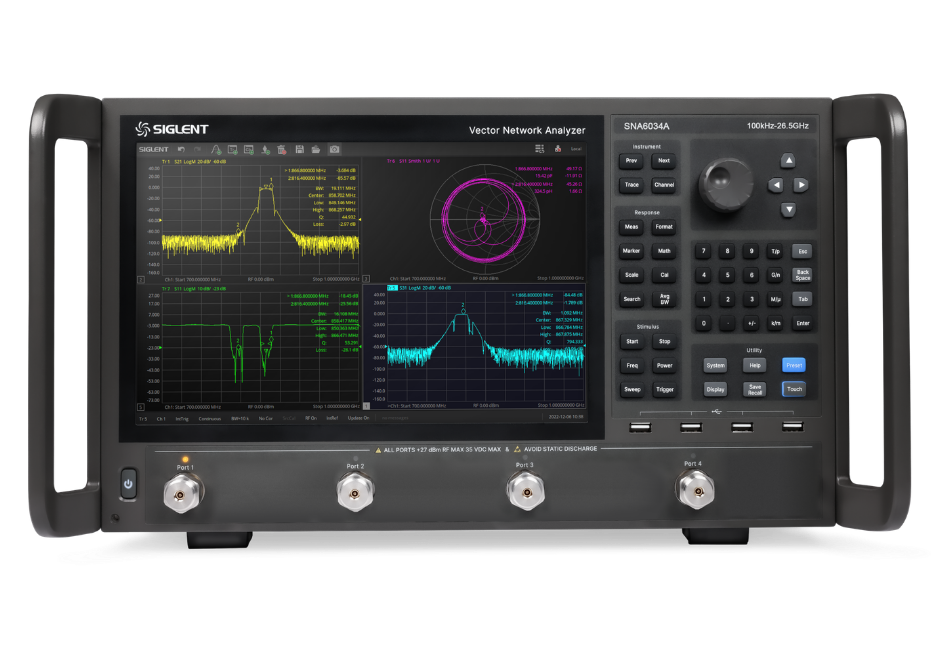
Task: Open the Meas menu key
Action: pos(631,227)
